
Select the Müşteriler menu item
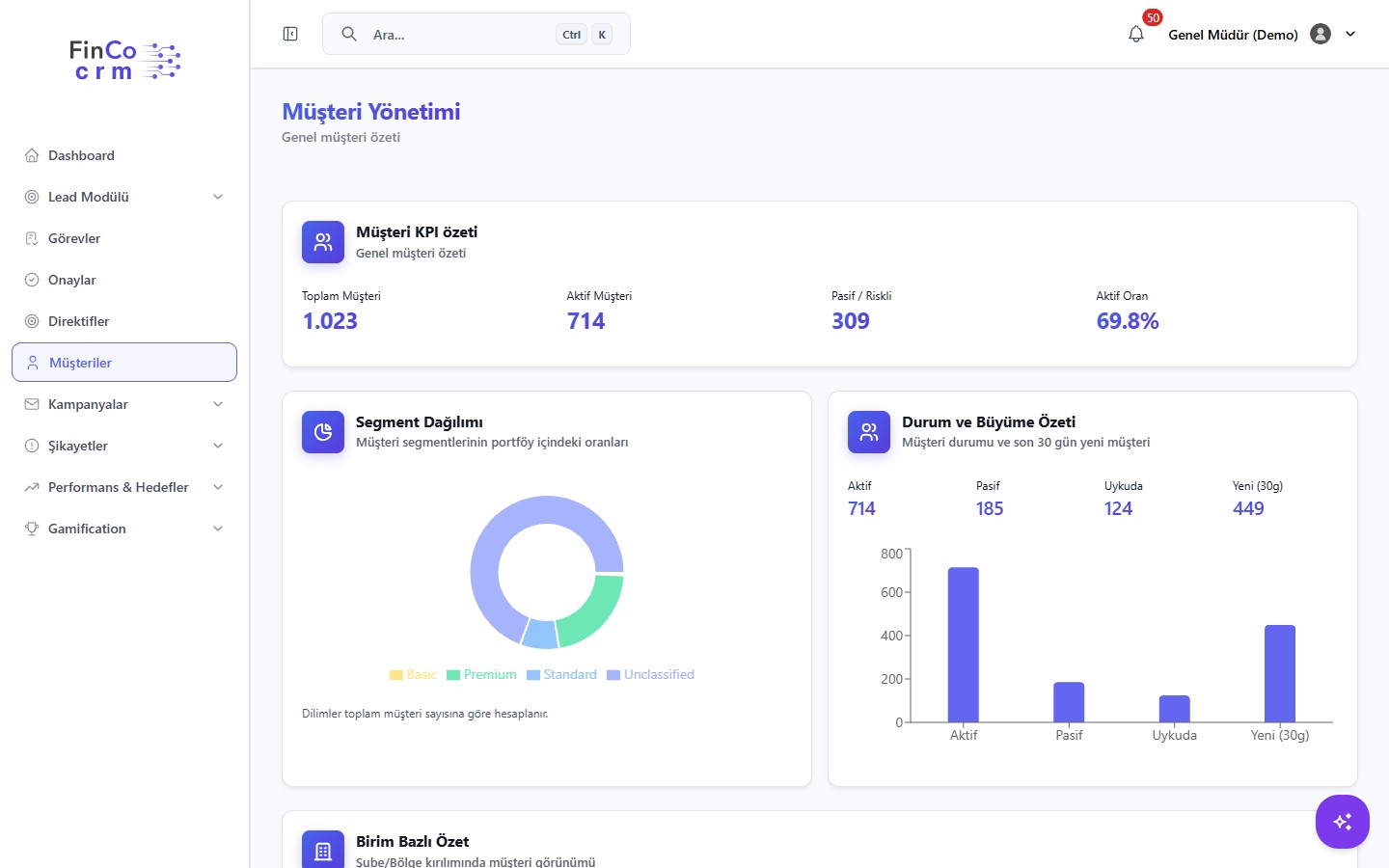click(x=124, y=363)
